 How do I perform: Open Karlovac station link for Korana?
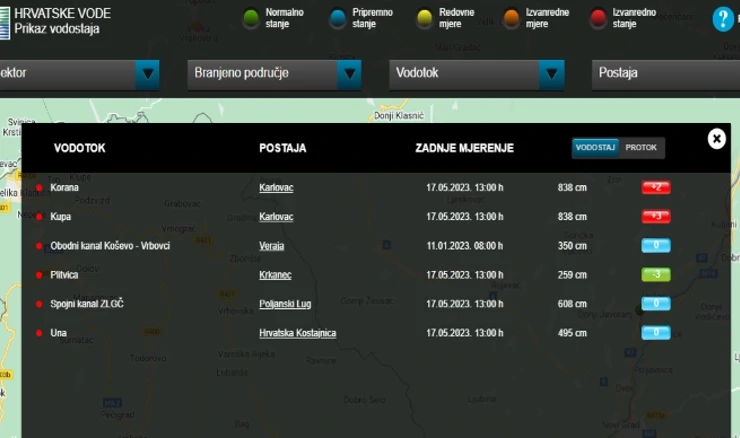[x=276, y=187]
